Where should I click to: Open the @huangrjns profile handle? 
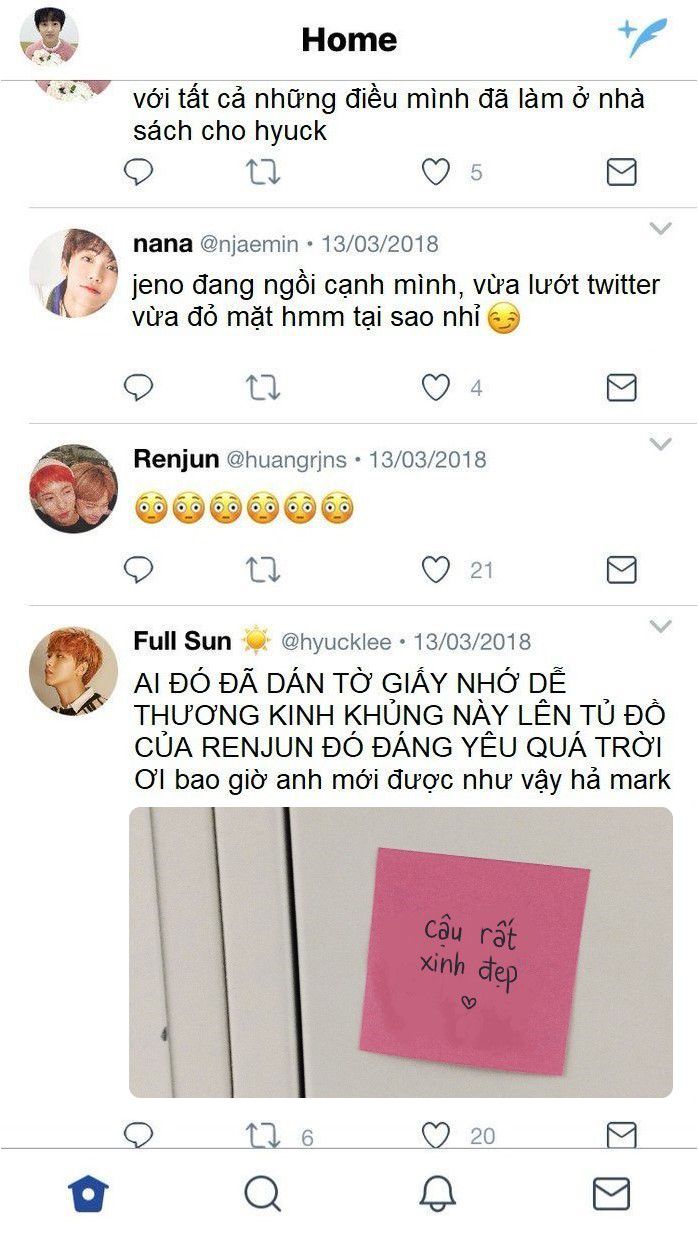click(x=286, y=460)
